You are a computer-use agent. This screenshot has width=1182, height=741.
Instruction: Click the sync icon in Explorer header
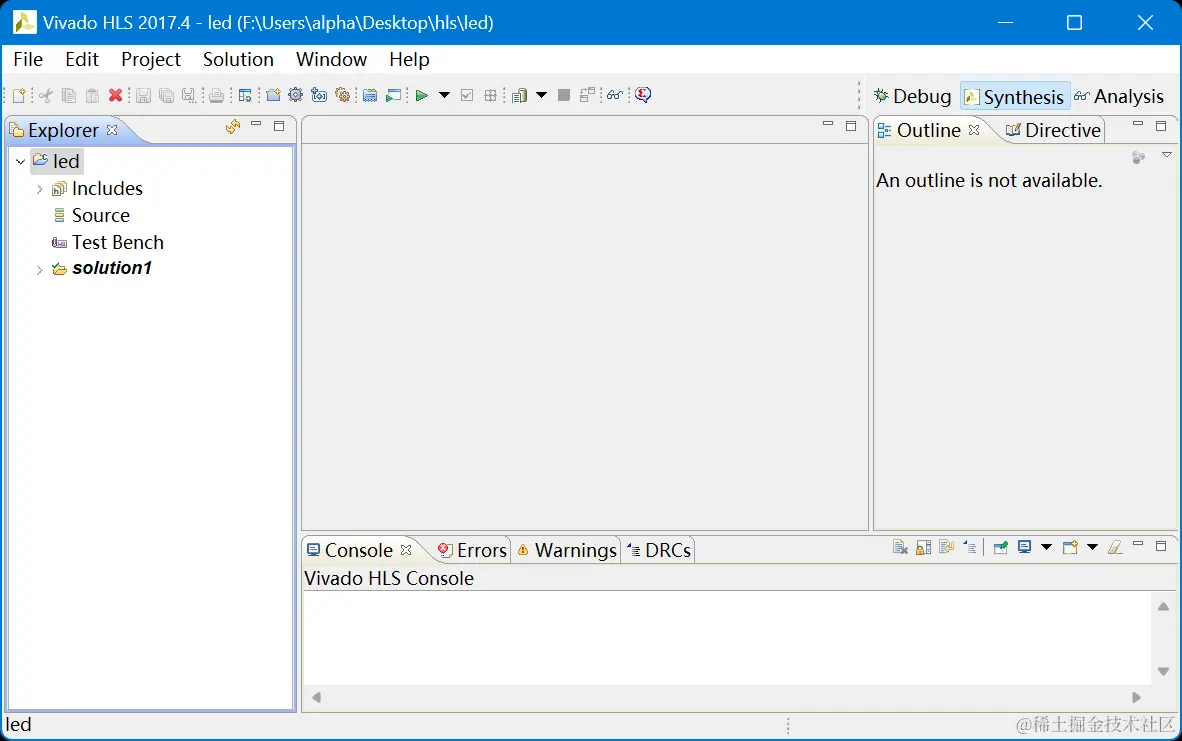coord(233,127)
